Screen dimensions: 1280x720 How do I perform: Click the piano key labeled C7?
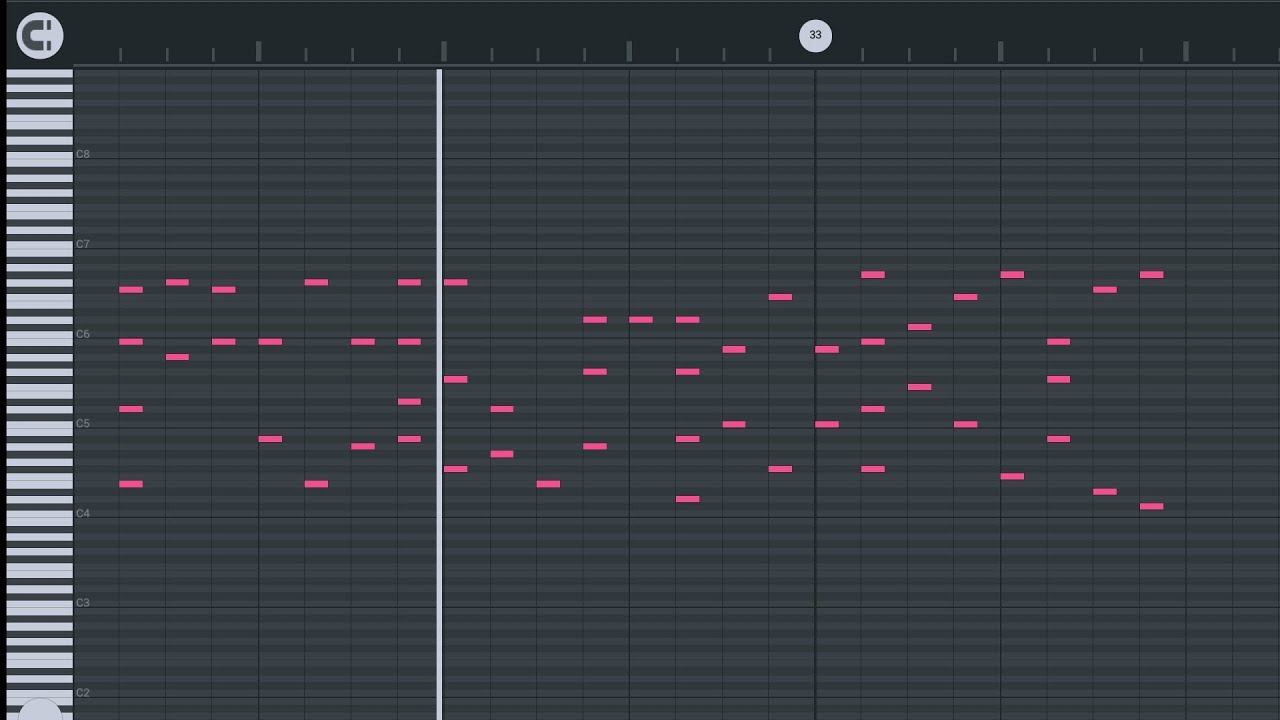tap(40, 246)
